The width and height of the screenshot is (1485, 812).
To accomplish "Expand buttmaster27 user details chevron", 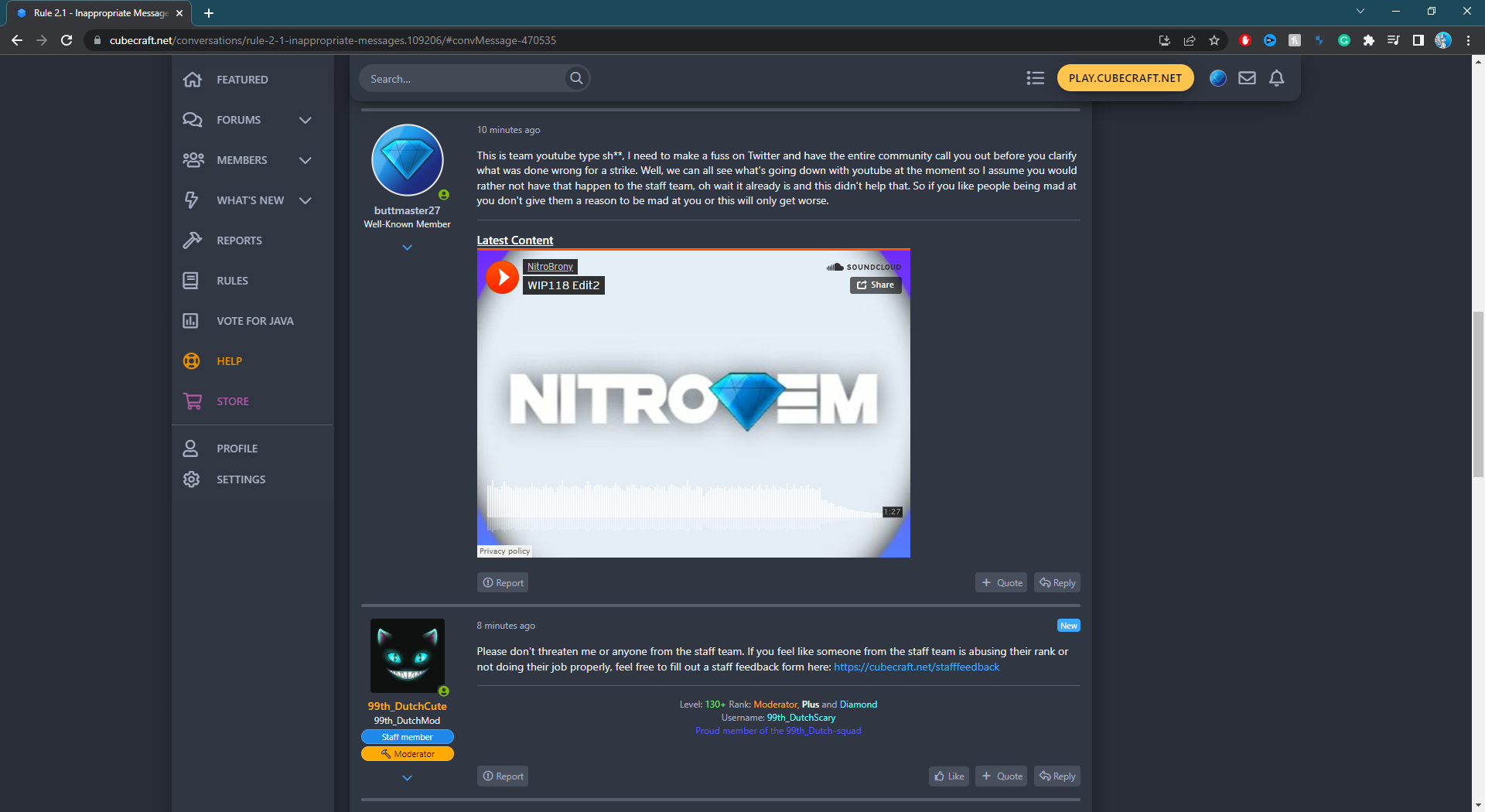I will [408, 247].
